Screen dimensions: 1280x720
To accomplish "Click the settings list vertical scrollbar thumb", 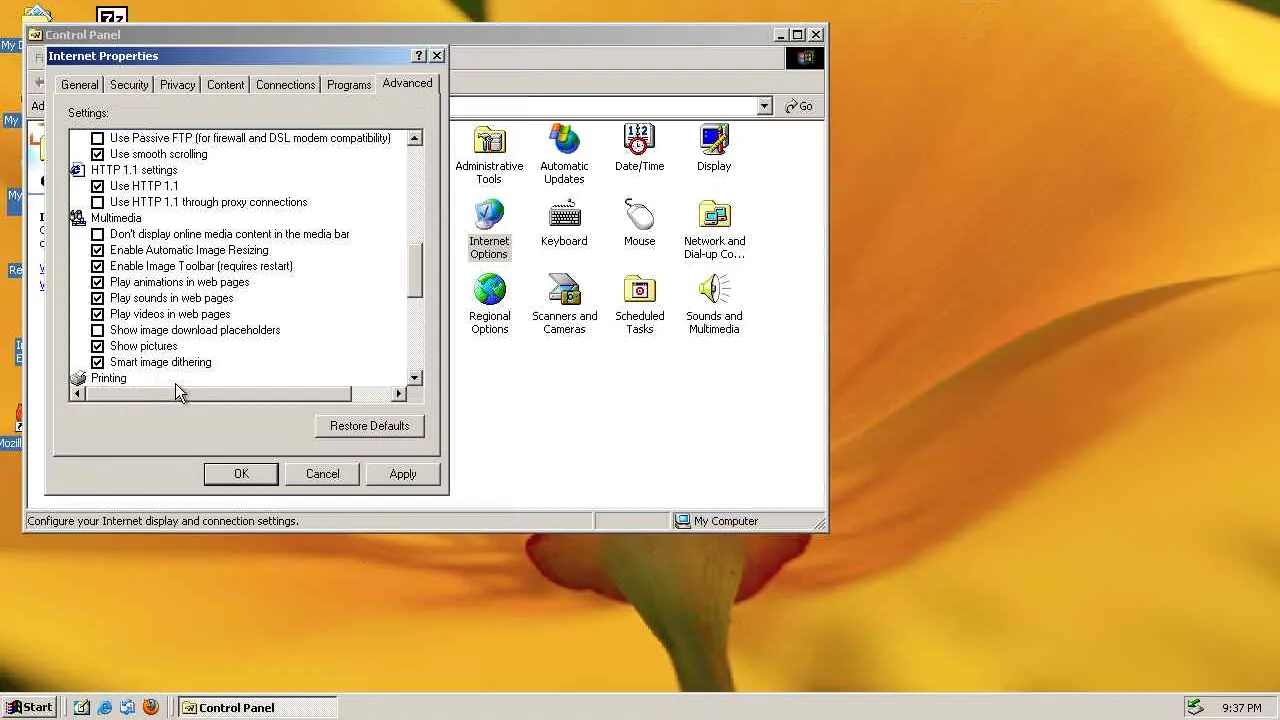I will coord(415,271).
